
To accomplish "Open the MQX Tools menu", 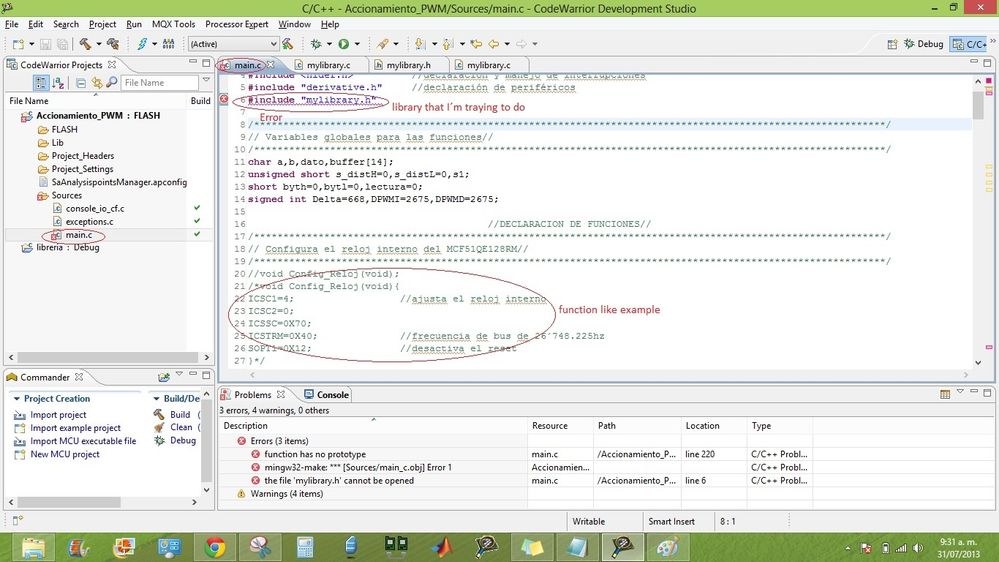I will [x=173, y=24].
